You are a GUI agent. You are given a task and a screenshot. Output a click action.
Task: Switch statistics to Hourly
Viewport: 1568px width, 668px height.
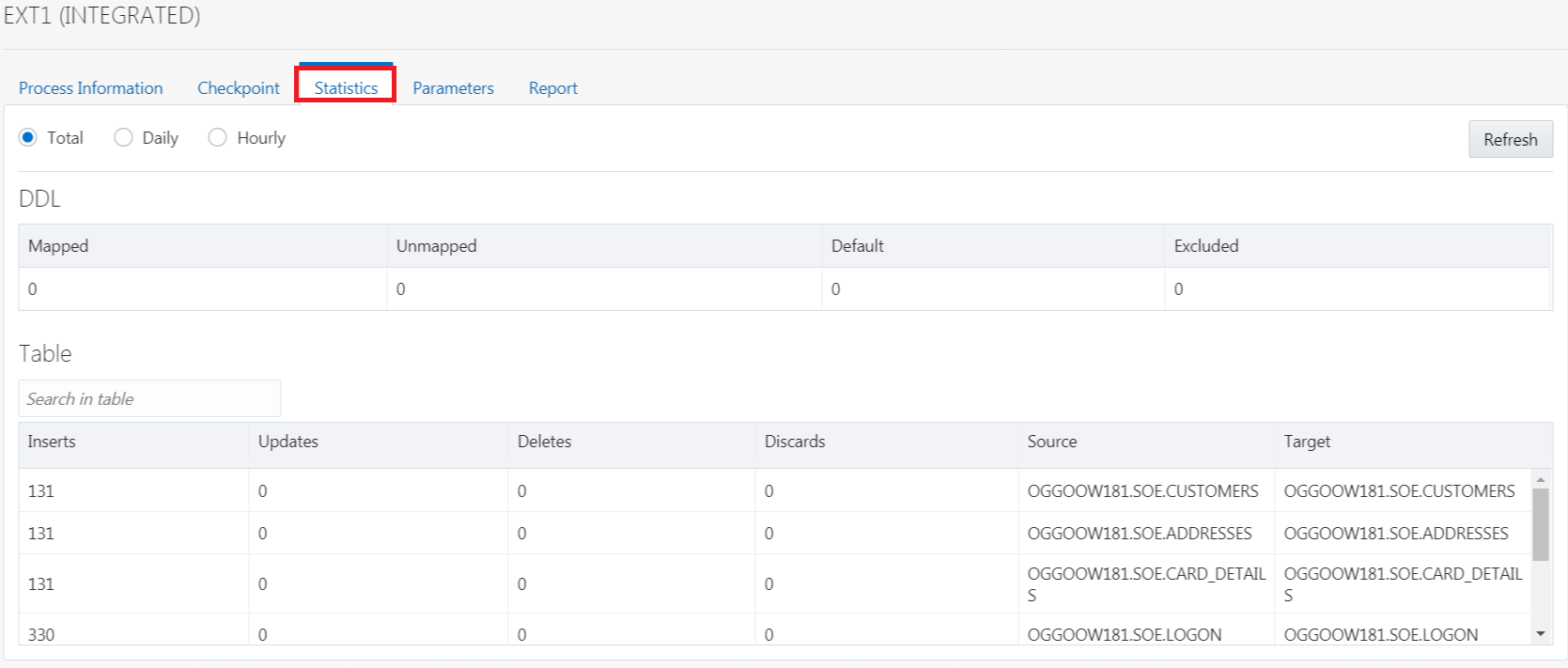217,137
